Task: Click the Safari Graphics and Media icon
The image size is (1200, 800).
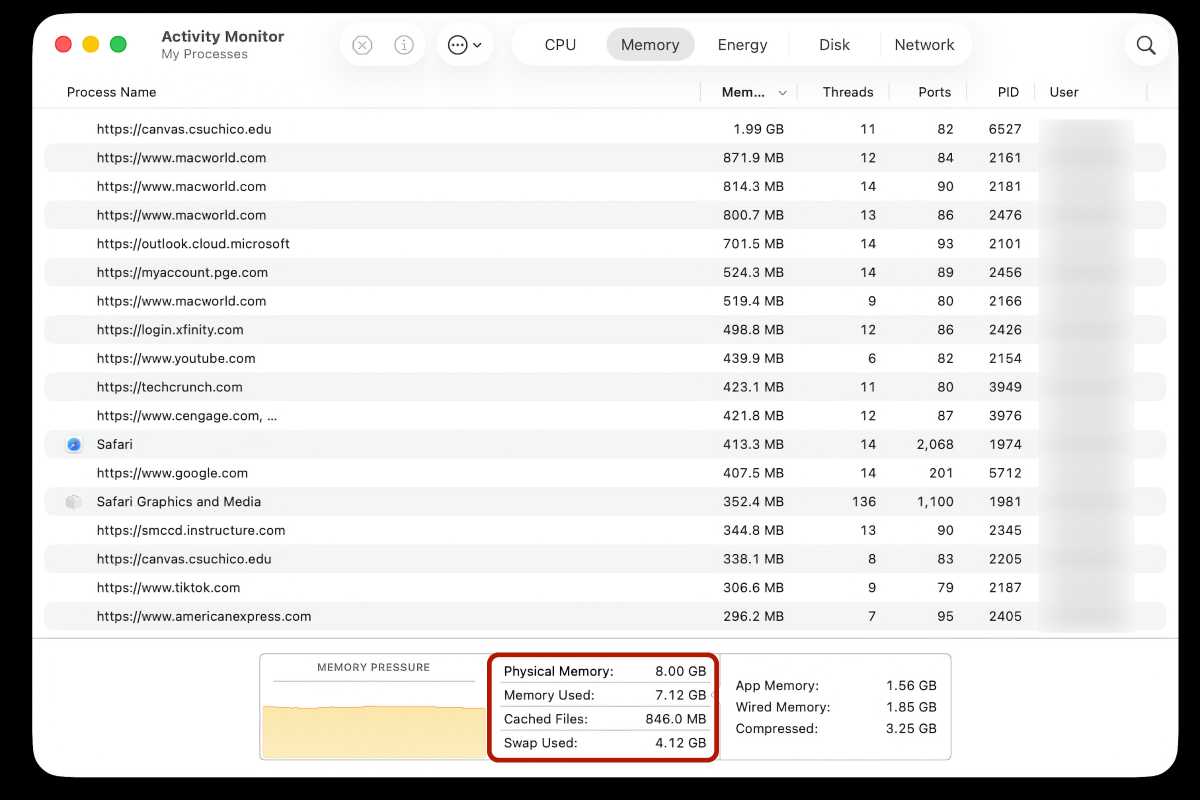Action: click(x=74, y=501)
